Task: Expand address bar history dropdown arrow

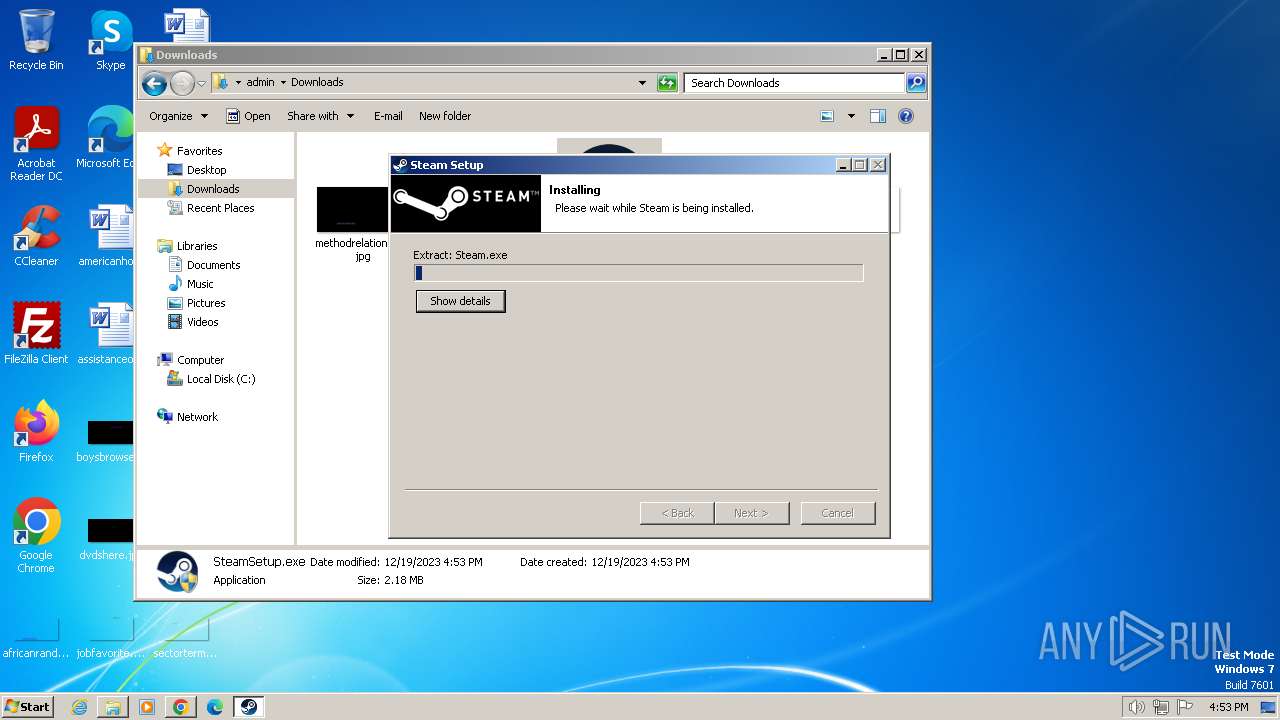Action: point(642,83)
